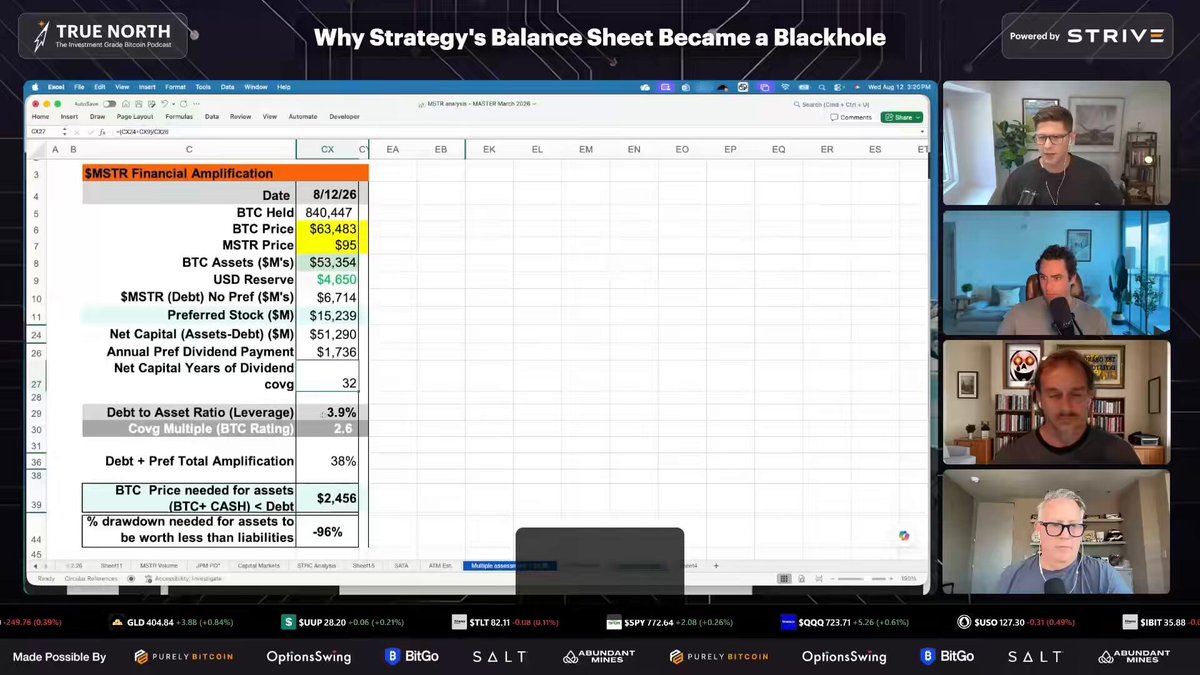Toggle the AutoSave switch in Excel
Image resolution: width=1200 pixels, height=675 pixels.
click(110, 104)
